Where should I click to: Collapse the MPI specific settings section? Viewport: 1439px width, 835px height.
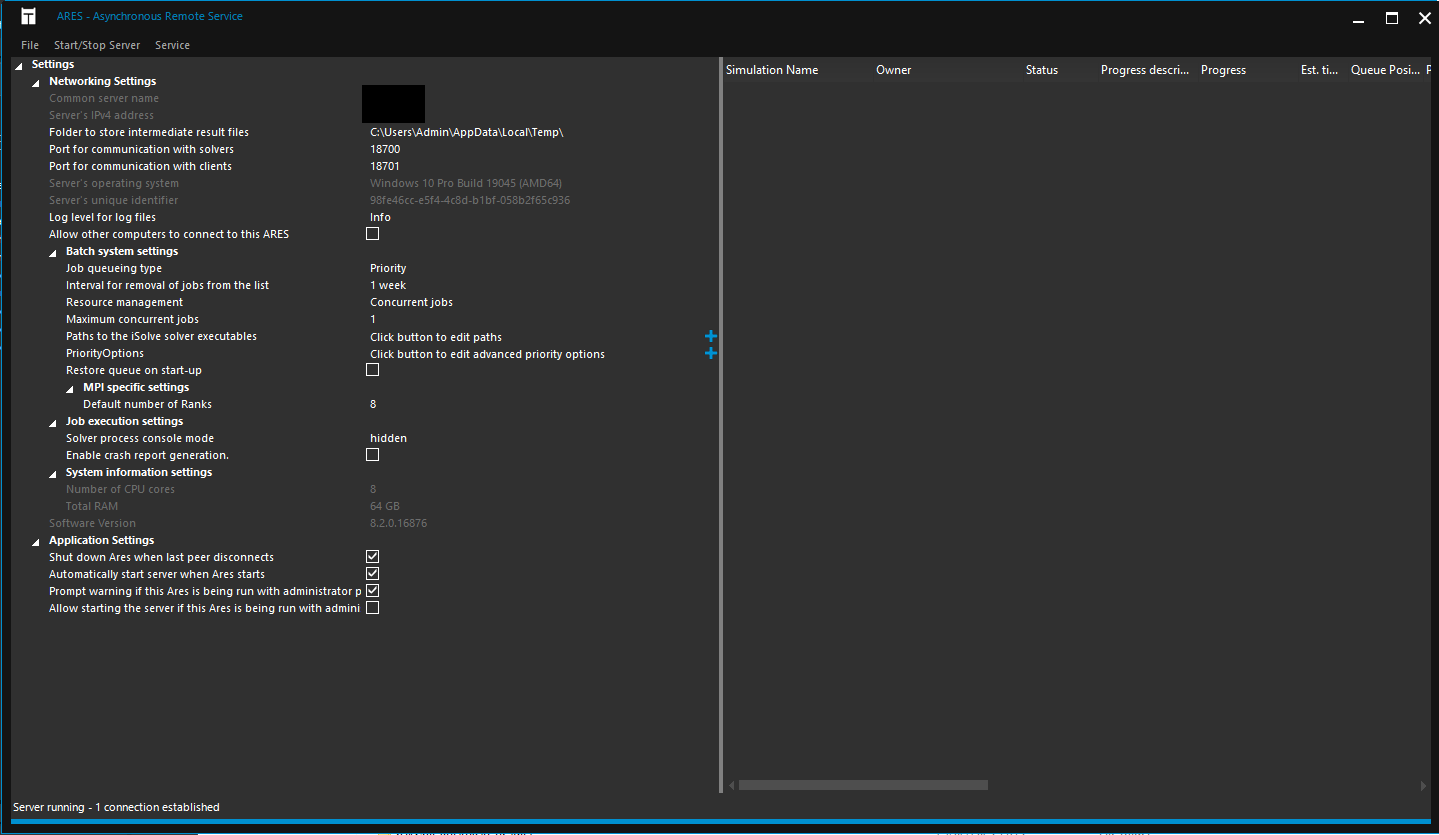71,388
